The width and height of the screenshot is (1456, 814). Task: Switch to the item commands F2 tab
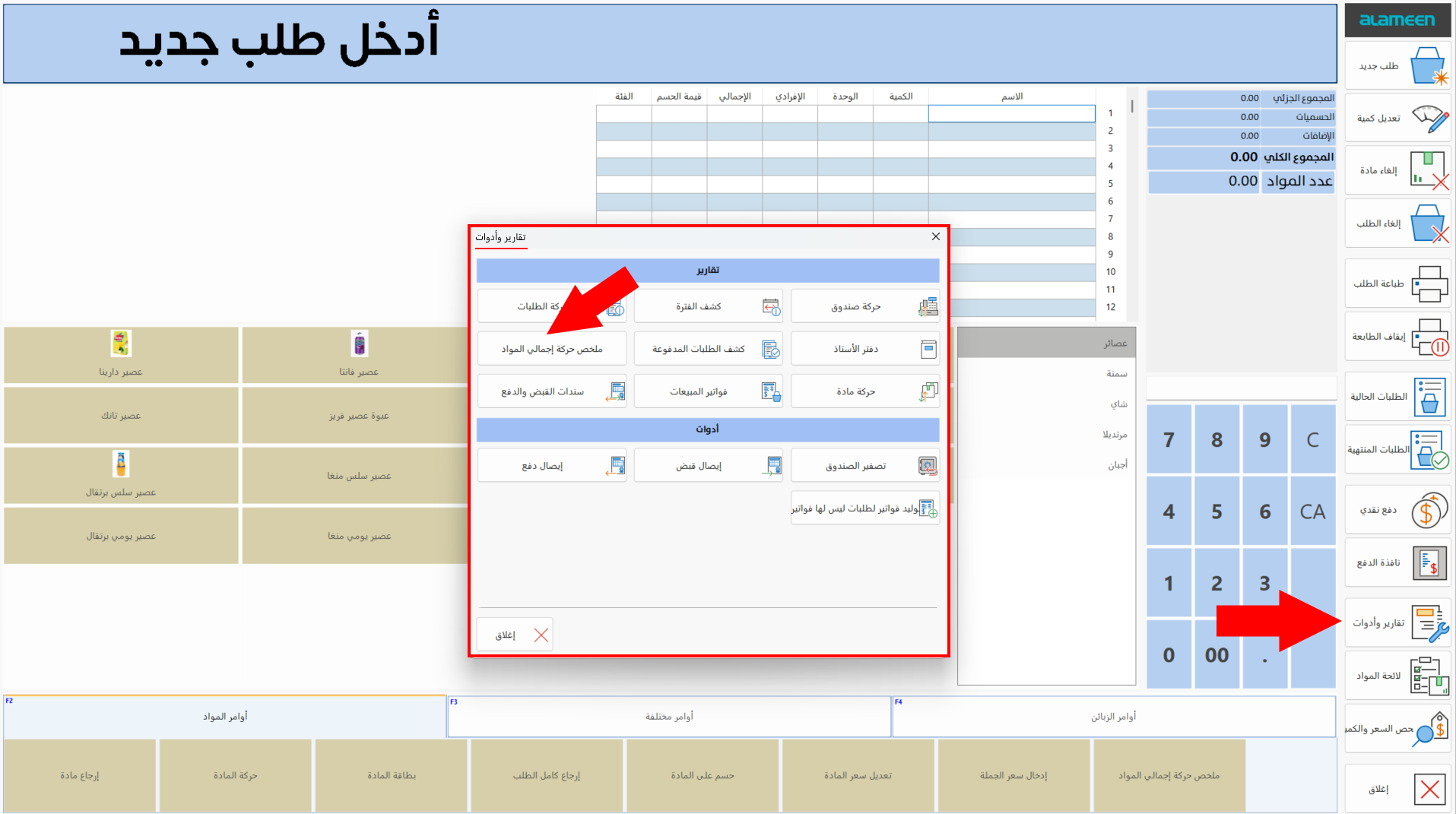tap(225, 716)
